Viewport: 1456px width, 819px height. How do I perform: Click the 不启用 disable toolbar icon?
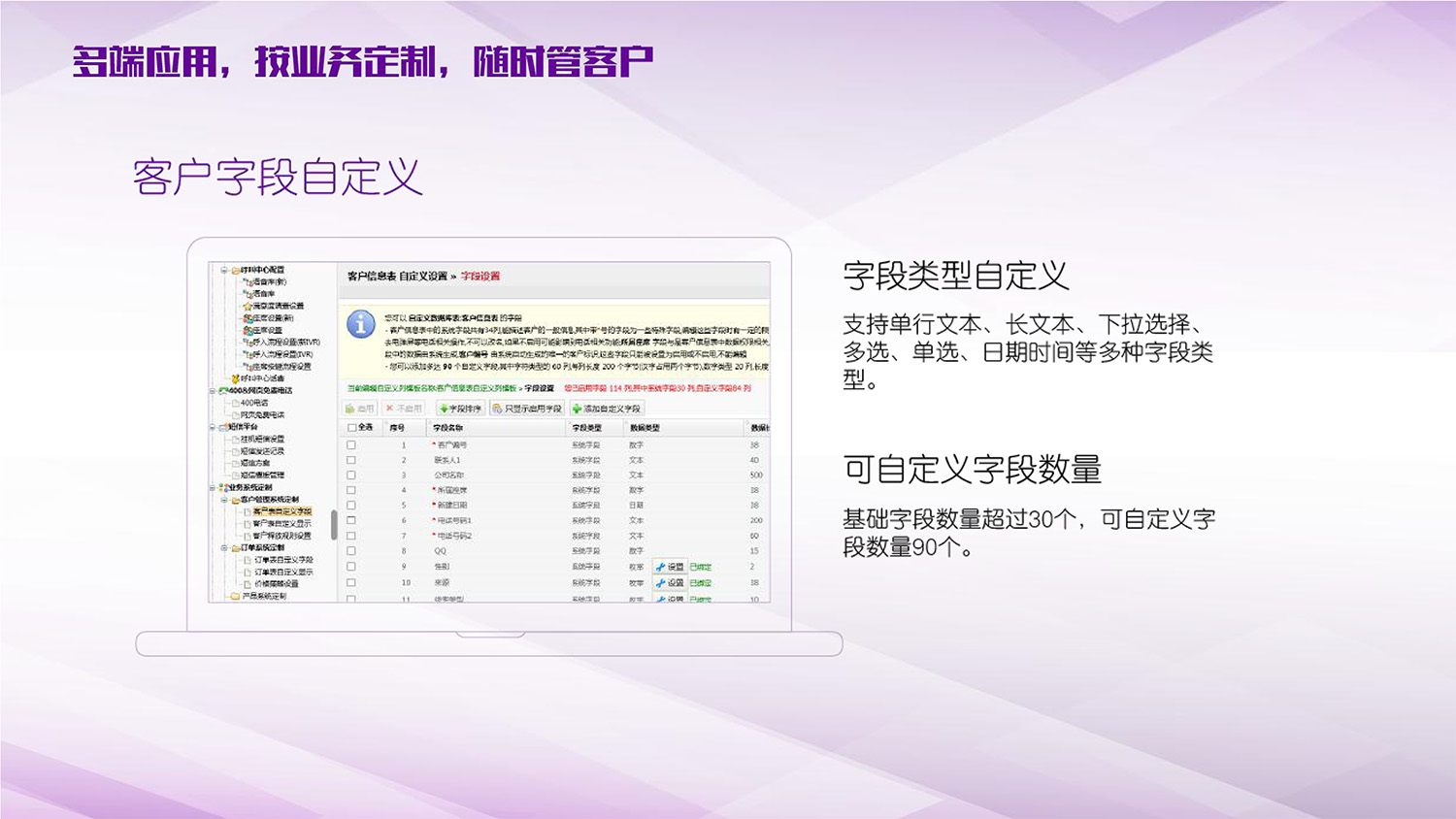[x=389, y=408]
